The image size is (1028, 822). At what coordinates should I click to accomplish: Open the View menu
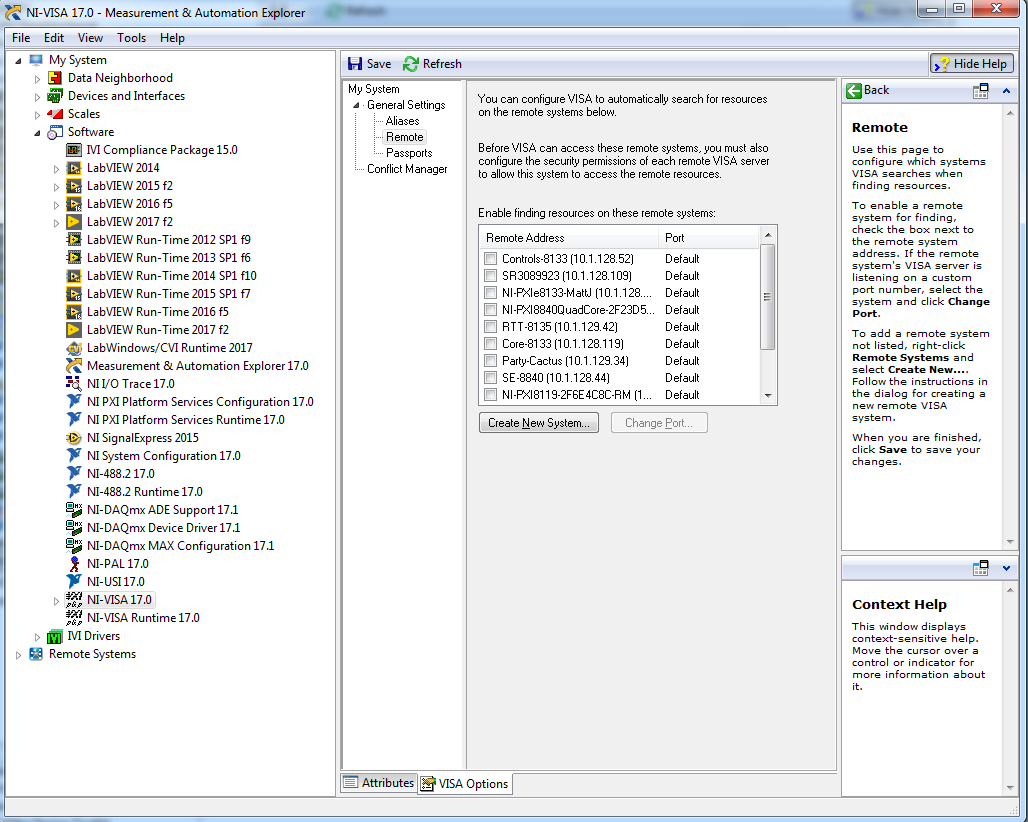coord(90,38)
